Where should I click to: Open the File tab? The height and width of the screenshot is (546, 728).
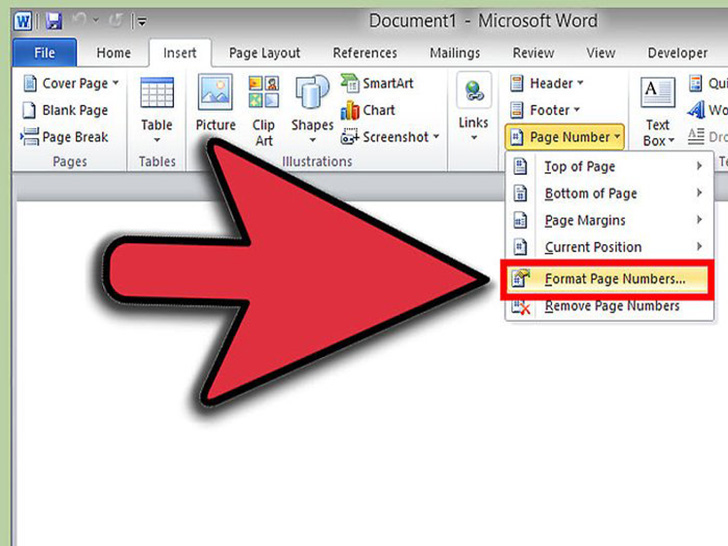[45, 52]
